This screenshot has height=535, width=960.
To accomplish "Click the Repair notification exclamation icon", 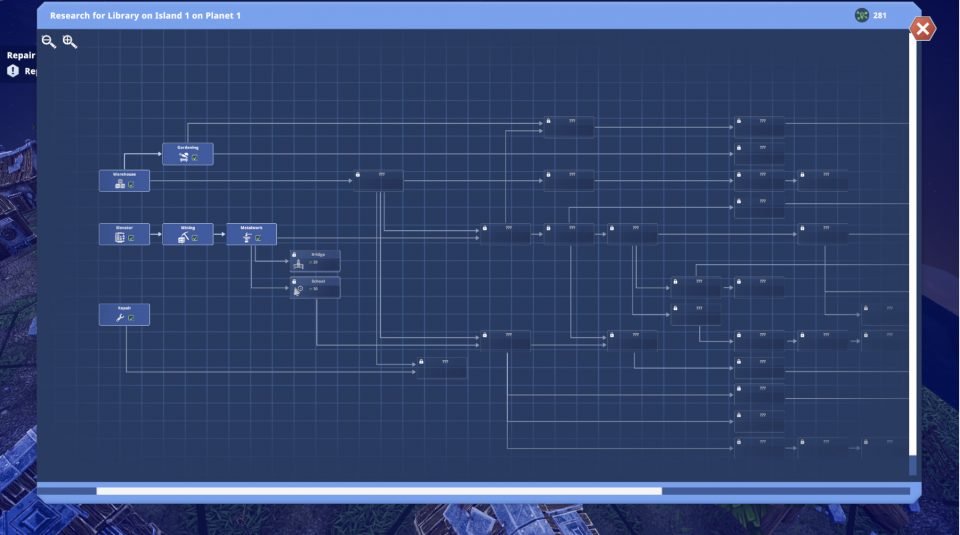I will tap(13, 71).
